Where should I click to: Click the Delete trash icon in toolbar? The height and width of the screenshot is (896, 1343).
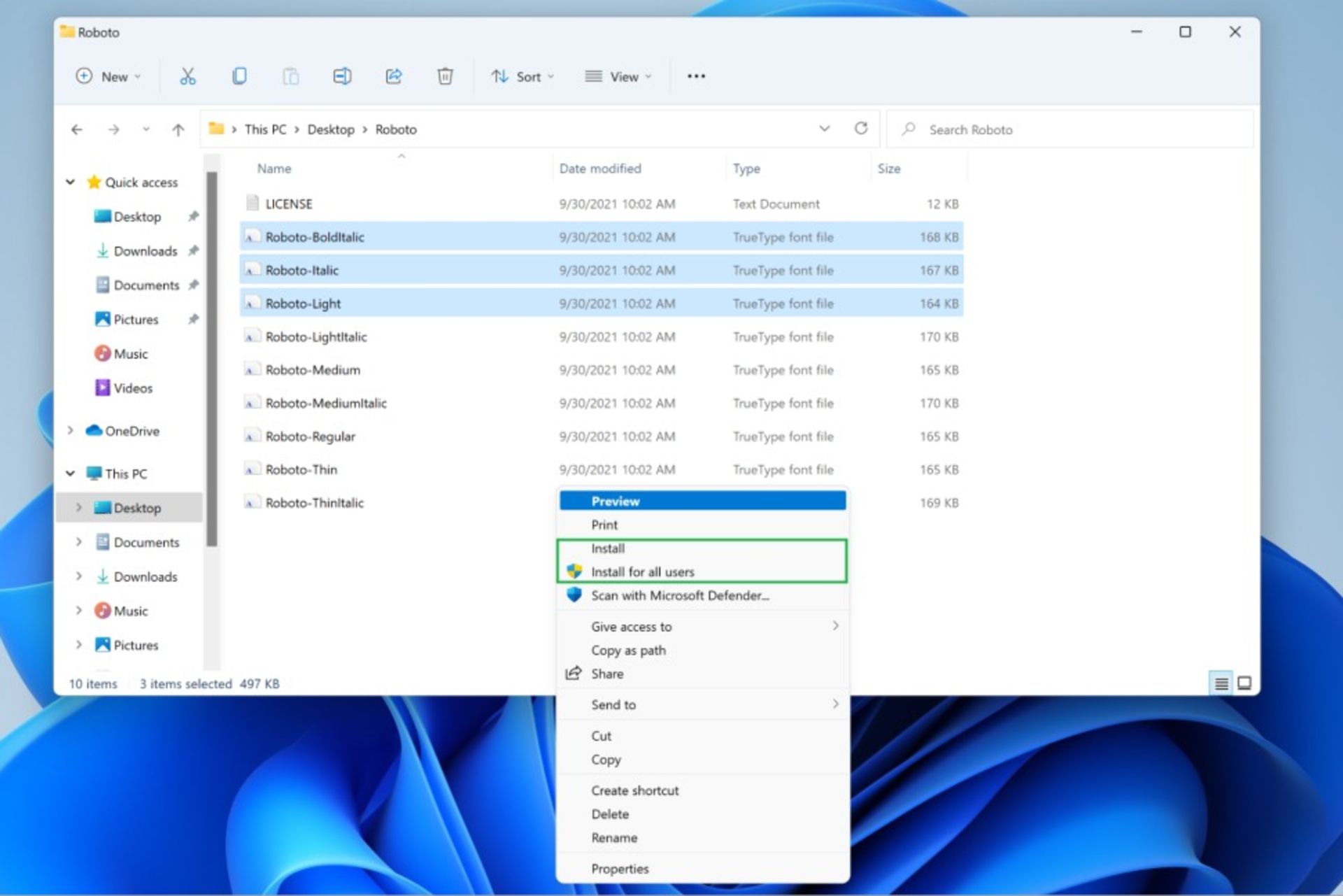pyautogui.click(x=445, y=76)
